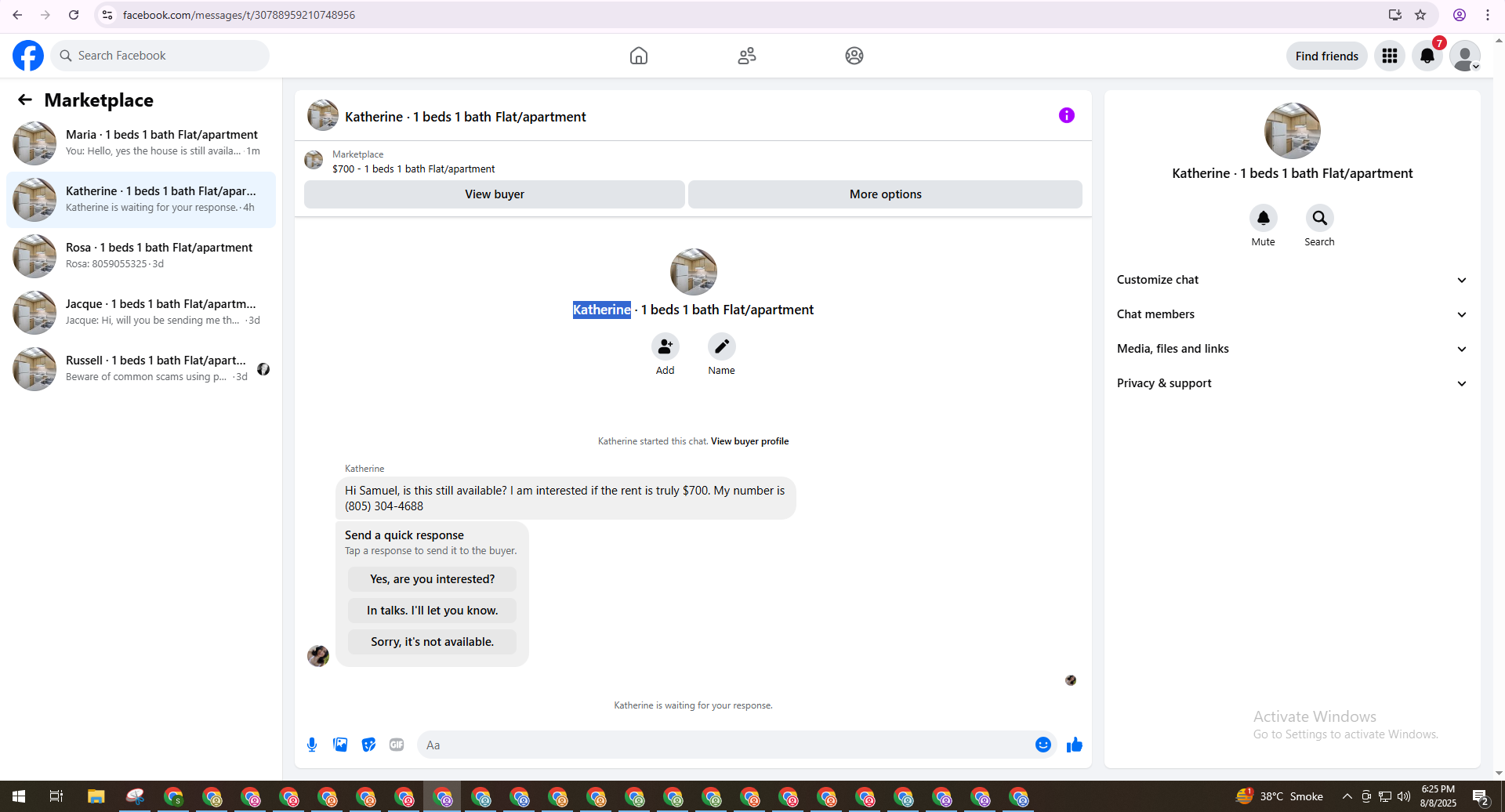Expand the Chat members section
This screenshot has height=812, width=1505.
[x=1292, y=314]
